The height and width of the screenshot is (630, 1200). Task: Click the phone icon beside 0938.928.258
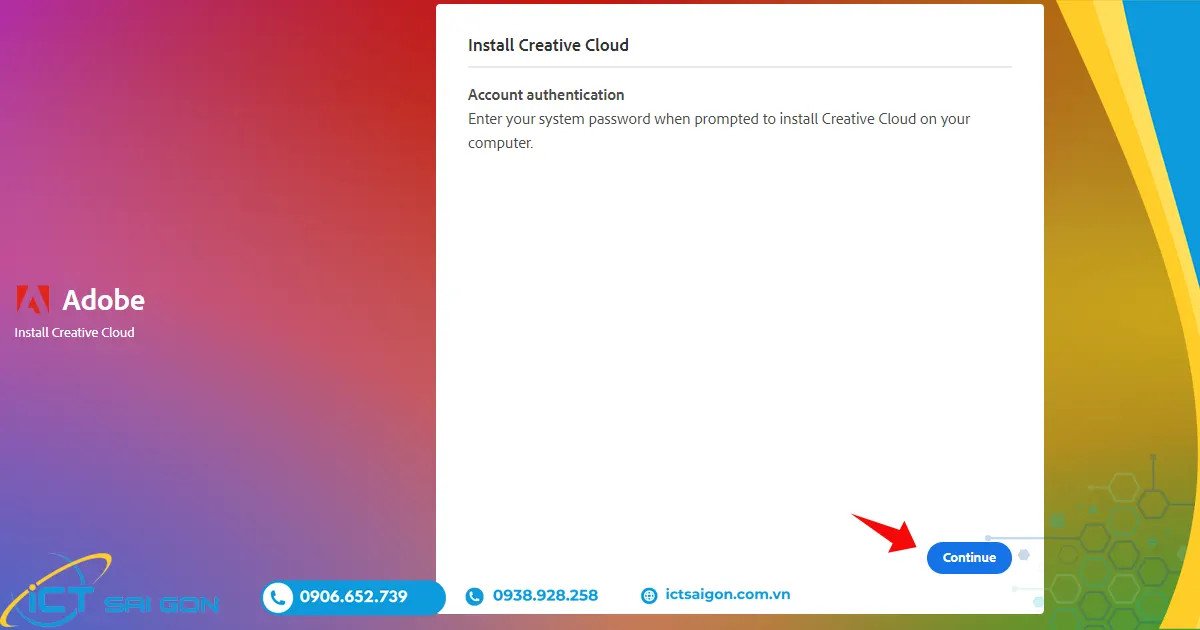point(475,596)
